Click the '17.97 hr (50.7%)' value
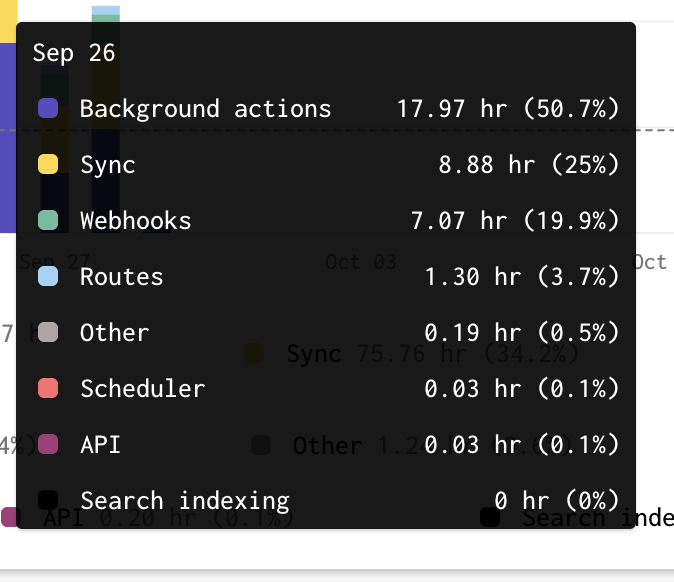Screen dimensions: 674x582 tap(508, 108)
